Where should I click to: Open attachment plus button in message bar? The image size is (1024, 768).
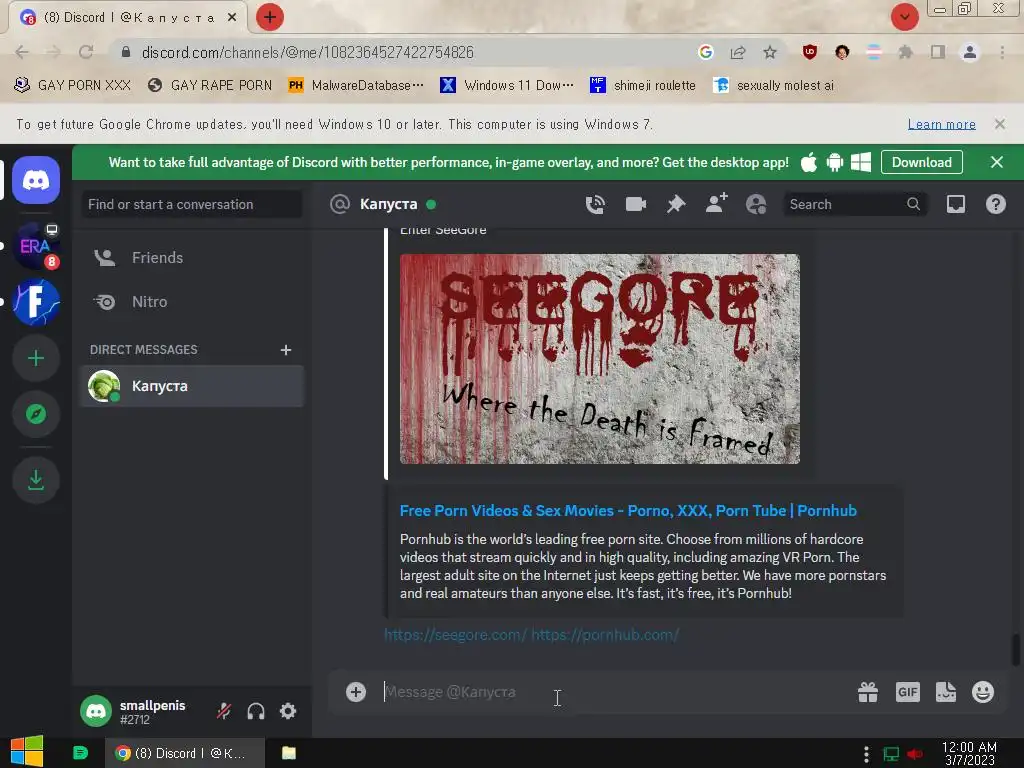click(x=356, y=692)
